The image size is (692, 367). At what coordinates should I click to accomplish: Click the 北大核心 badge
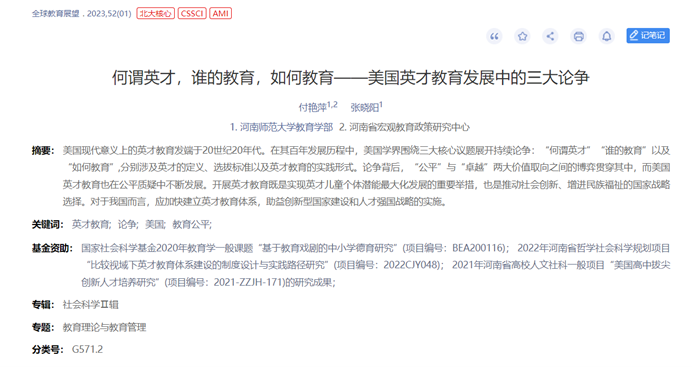155,14
